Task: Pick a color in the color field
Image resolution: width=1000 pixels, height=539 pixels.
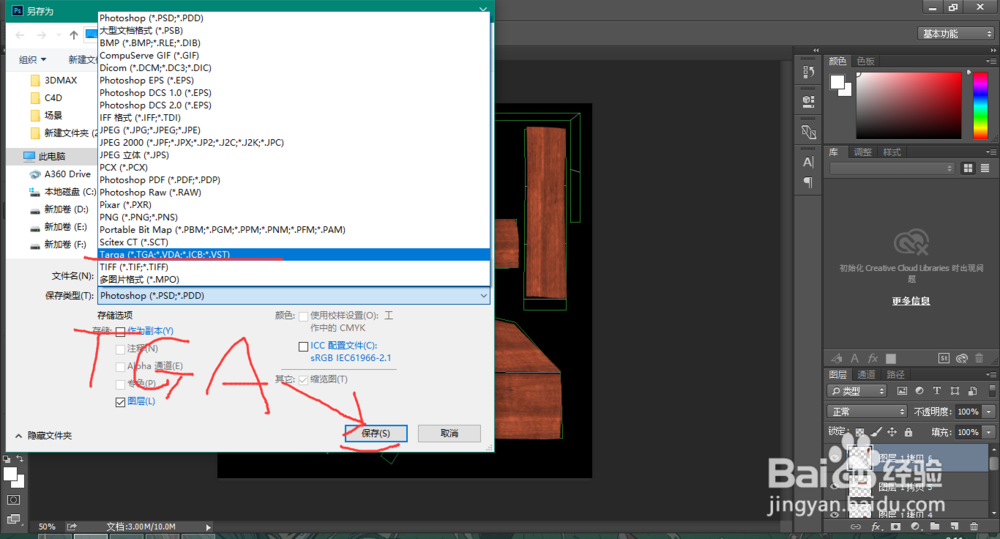Action: (x=908, y=105)
